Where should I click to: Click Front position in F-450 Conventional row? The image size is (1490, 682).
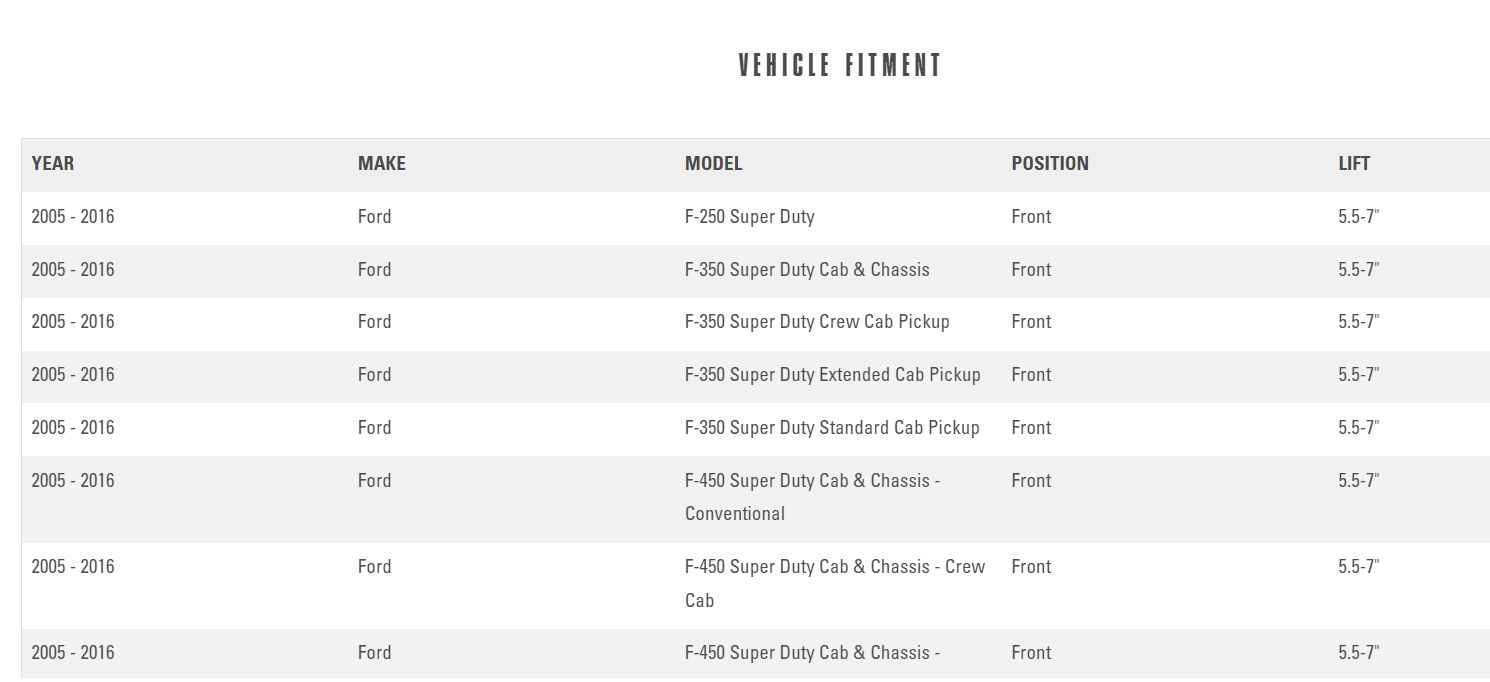click(x=1031, y=481)
